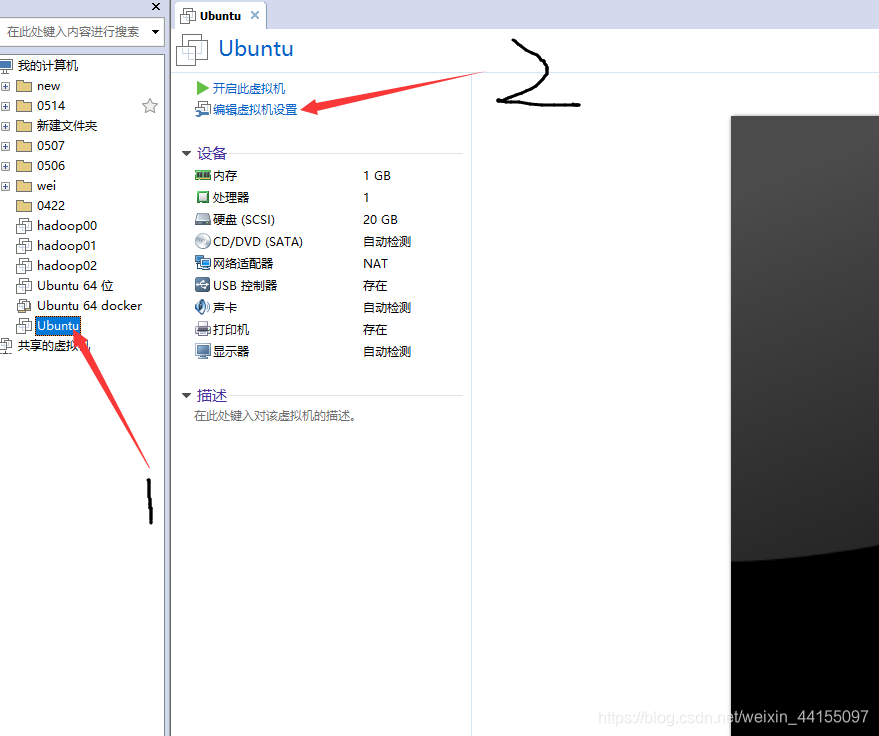The image size is (879, 736).
Task: Click the hard disk value 20 GB
Action: click(x=380, y=219)
